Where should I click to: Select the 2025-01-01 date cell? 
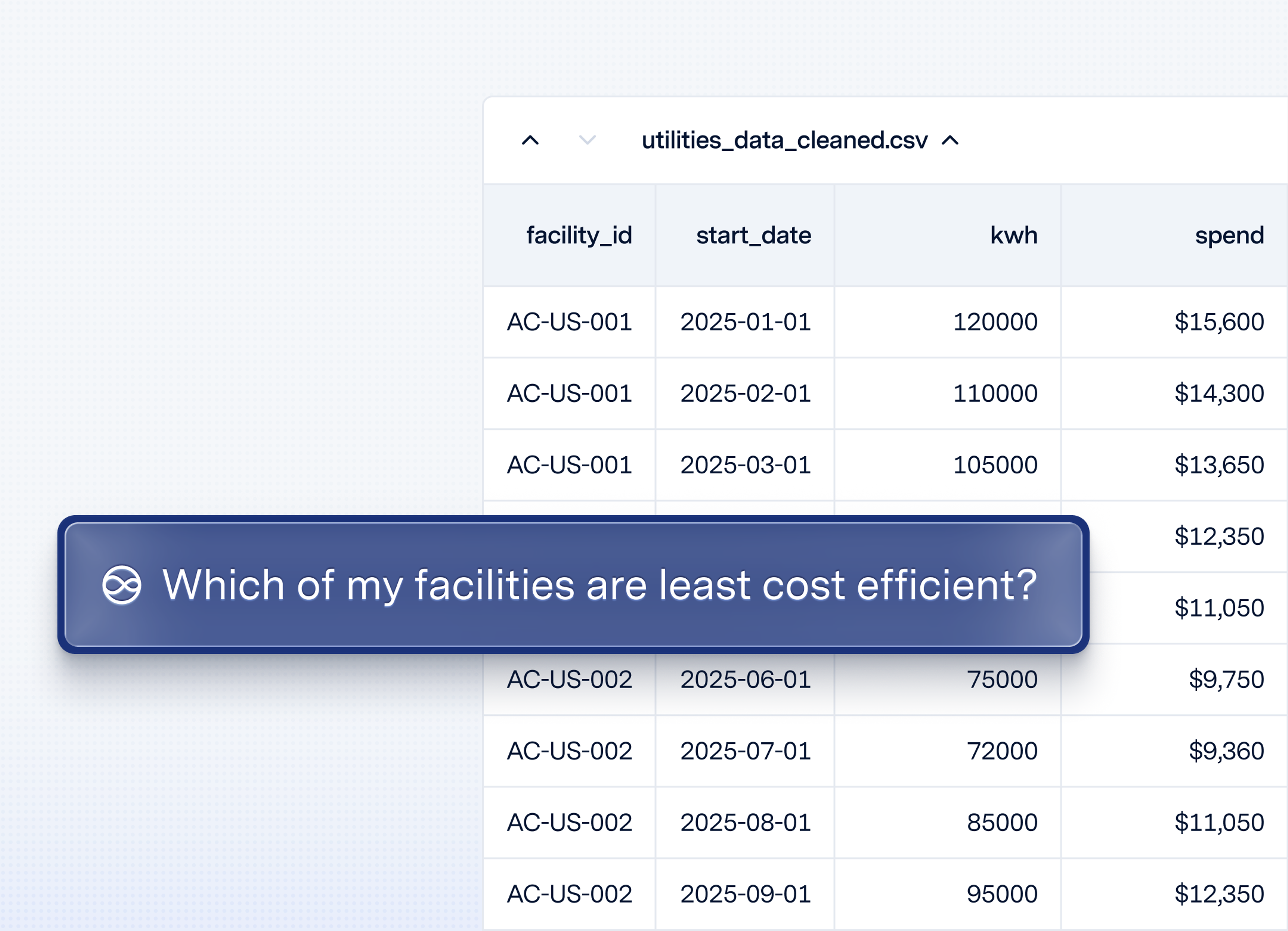(745, 322)
